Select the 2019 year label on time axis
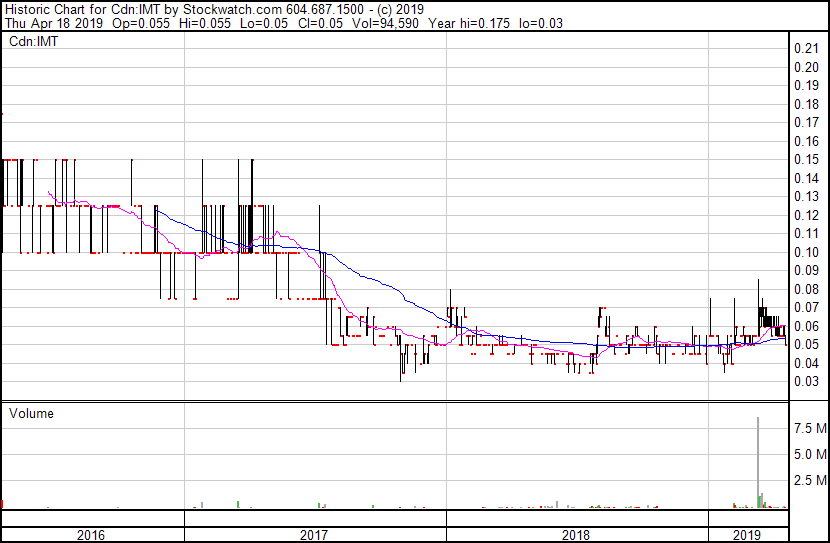The height and width of the screenshot is (543, 830). coord(746,535)
